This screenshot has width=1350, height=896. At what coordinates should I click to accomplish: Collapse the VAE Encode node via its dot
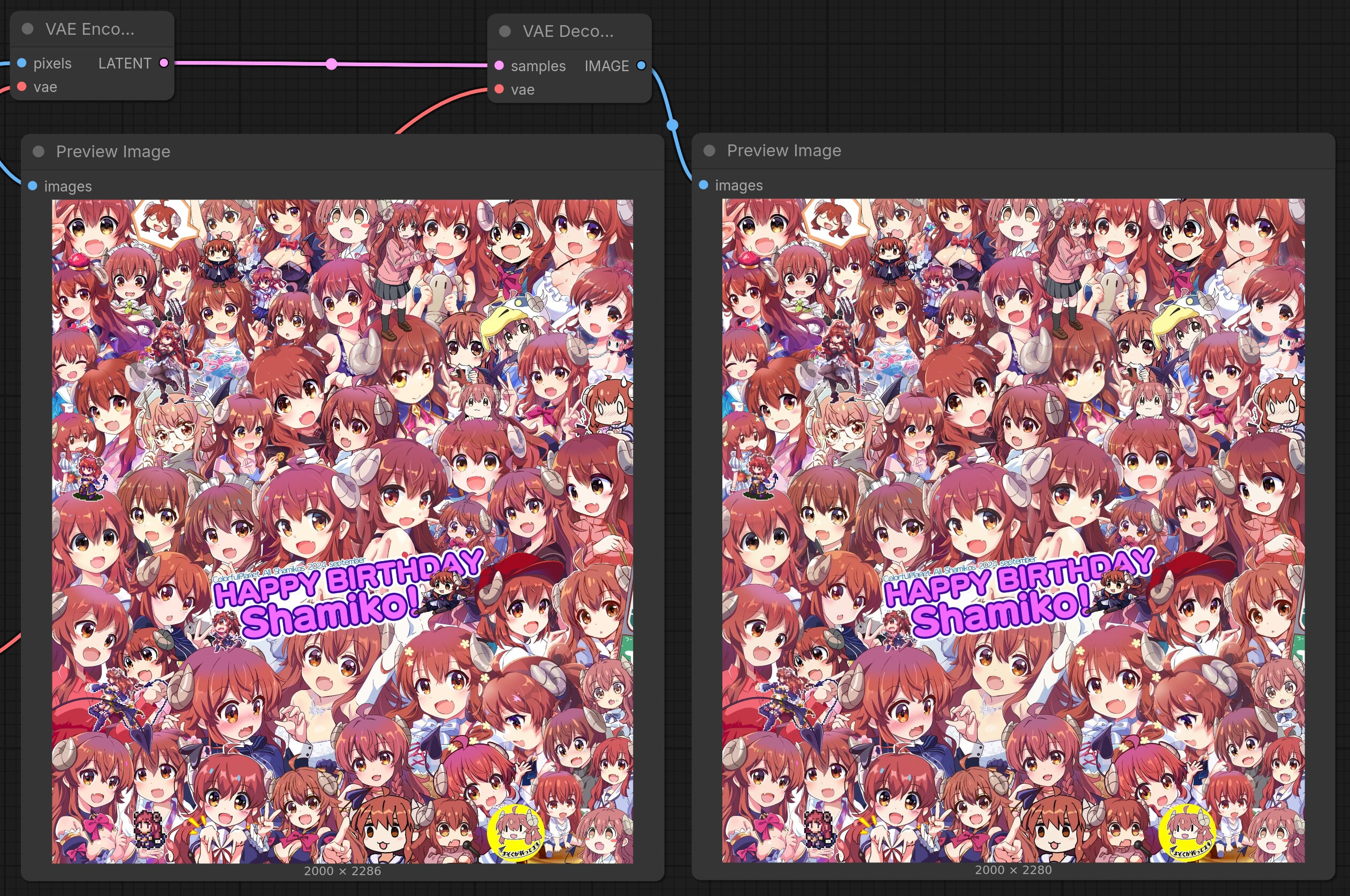pyautogui.click(x=27, y=29)
